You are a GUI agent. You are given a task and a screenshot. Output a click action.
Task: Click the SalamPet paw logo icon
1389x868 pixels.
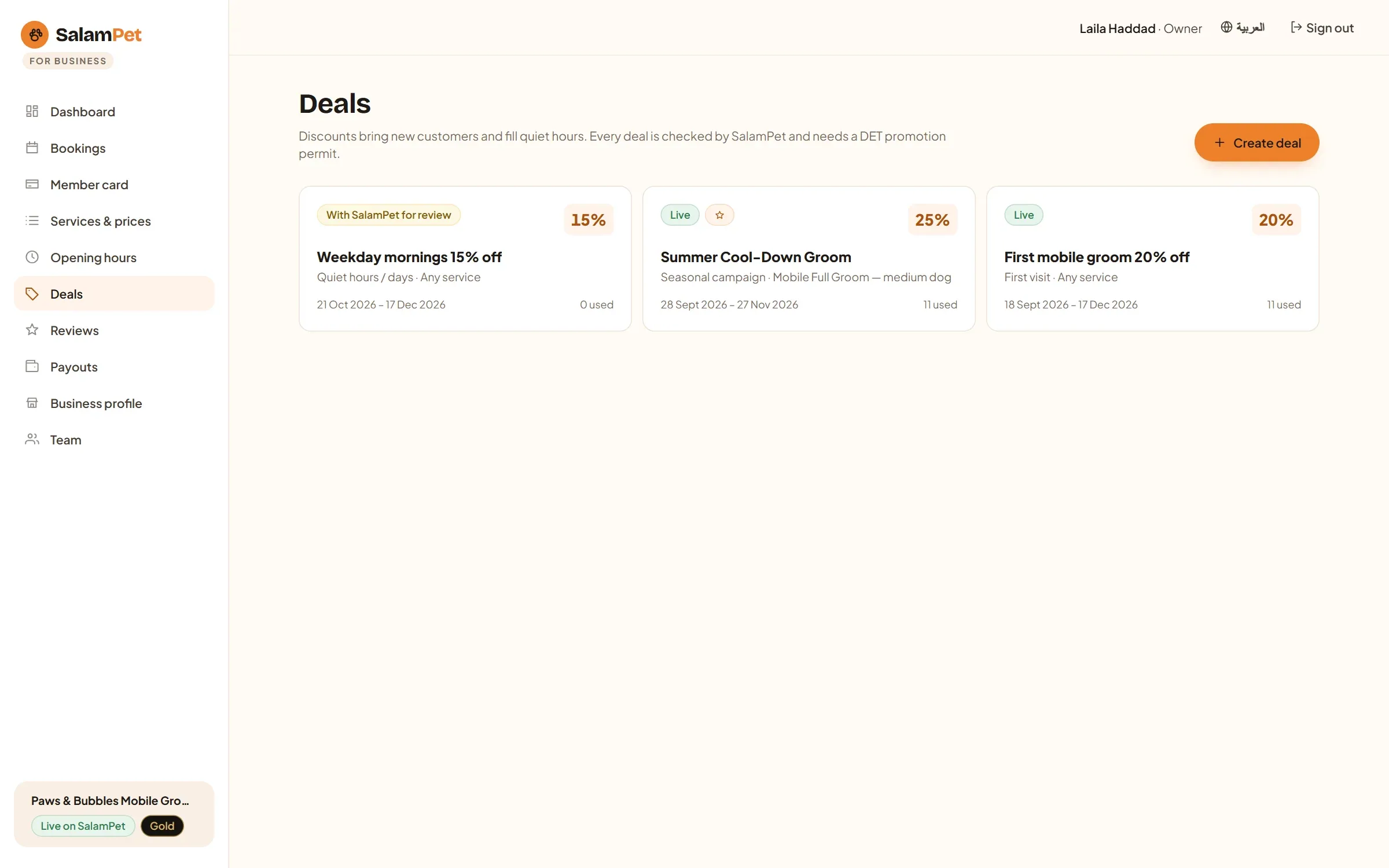point(35,35)
